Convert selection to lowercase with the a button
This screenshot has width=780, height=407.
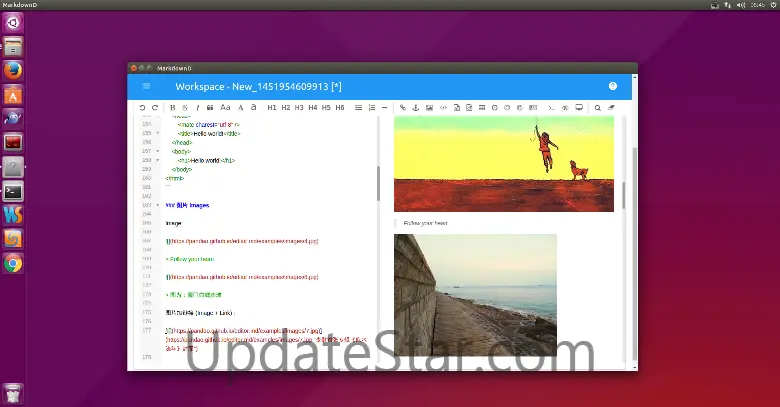pyautogui.click(x=254, y=107)
